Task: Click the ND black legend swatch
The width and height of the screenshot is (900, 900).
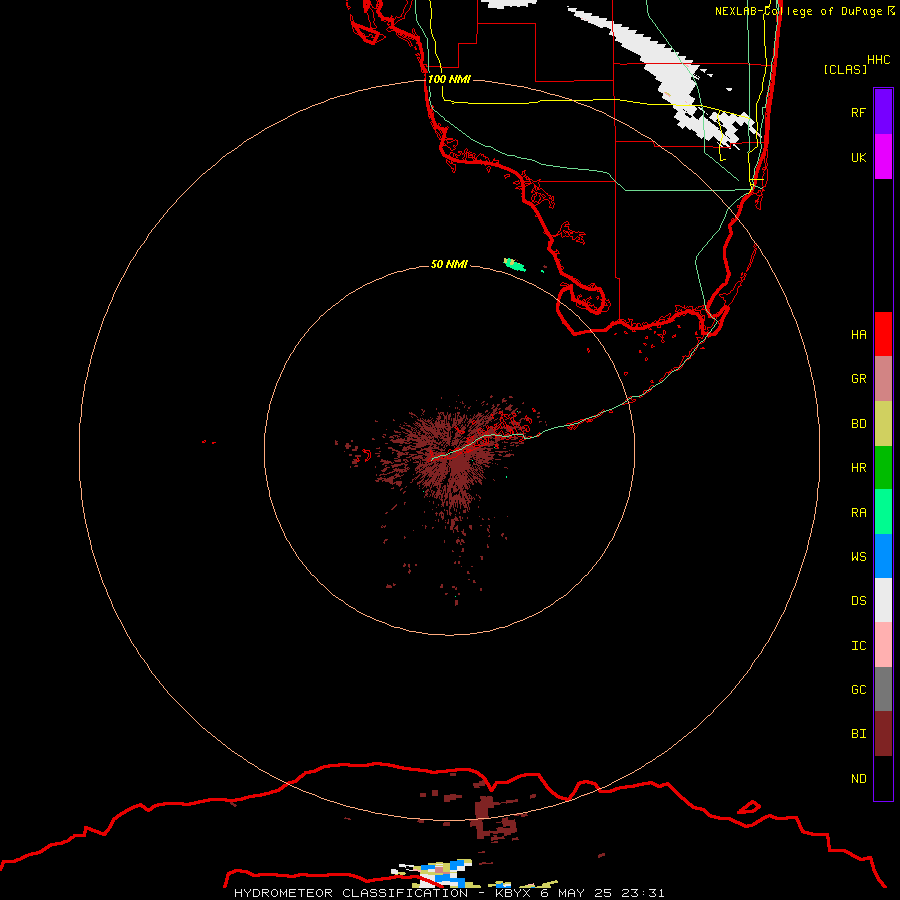Action: [883, 778]
